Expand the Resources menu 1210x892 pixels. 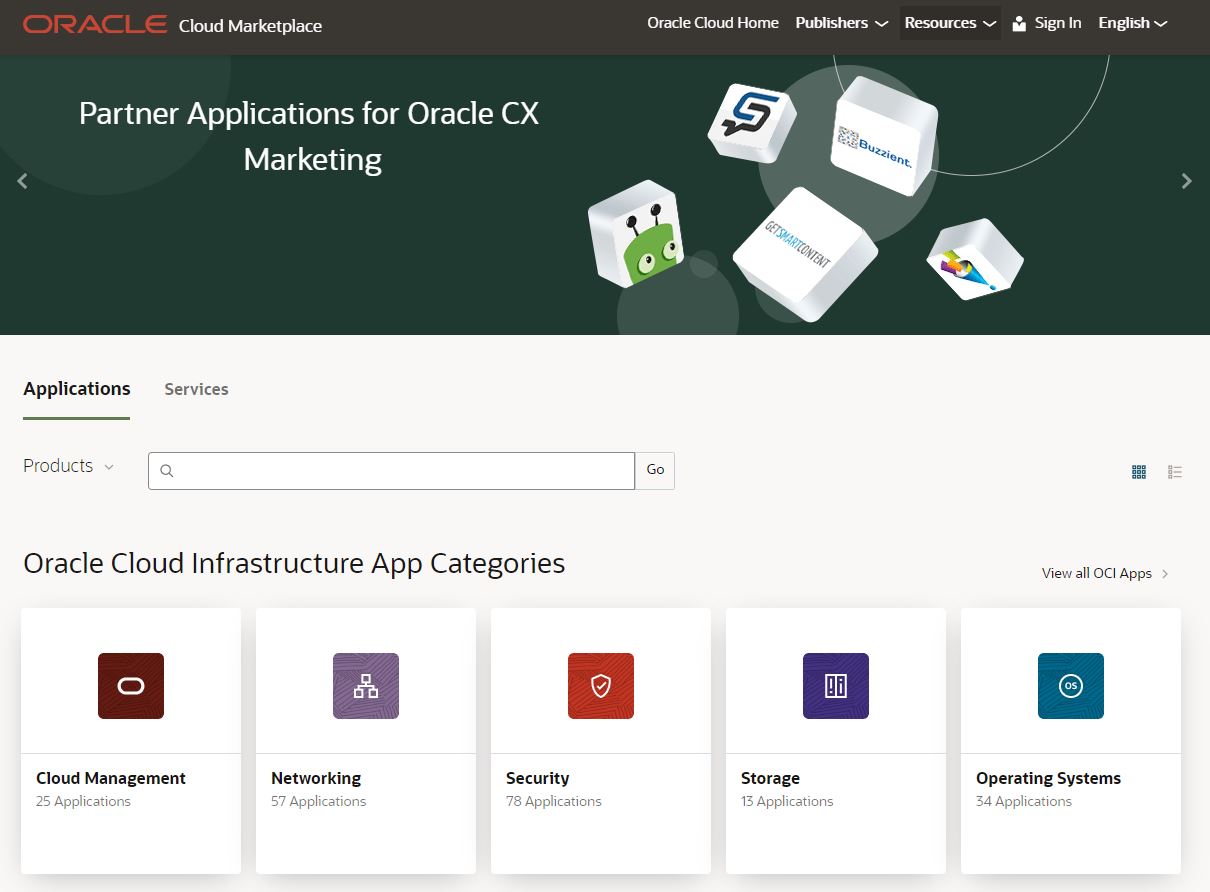950,23
